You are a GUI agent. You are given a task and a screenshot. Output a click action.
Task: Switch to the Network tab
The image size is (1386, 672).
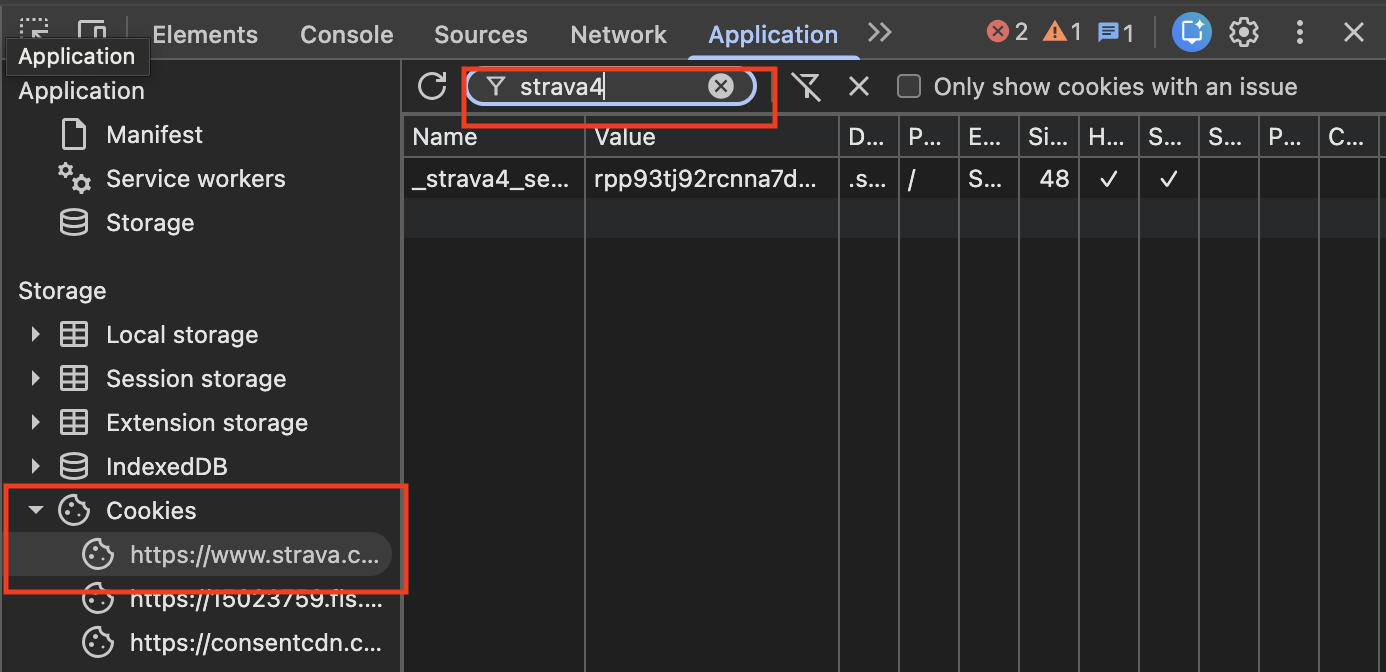(618, 34)
